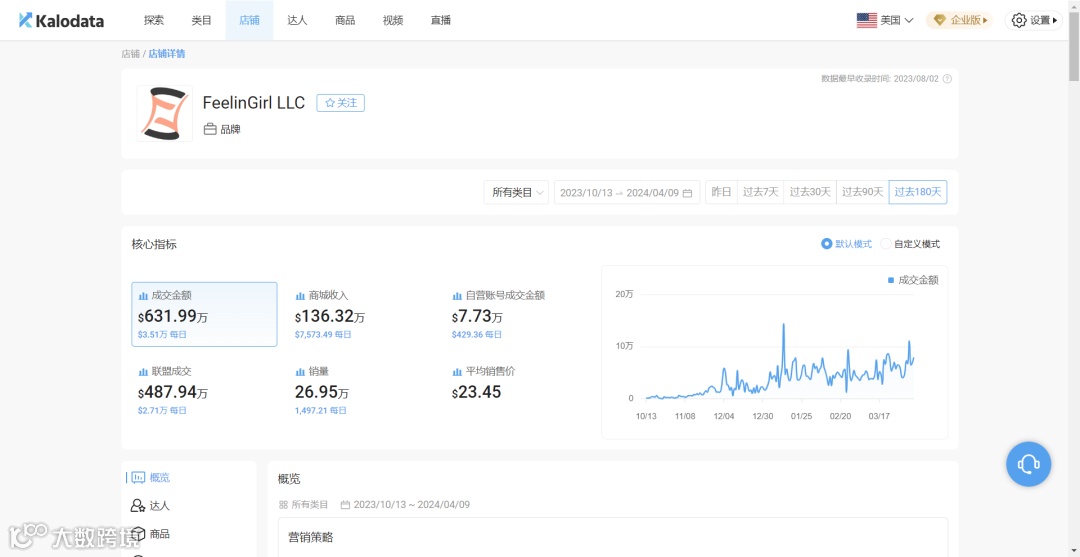Select the 平均销售价 metric card
The width and height of the screenshot is (1080, 557).
pyautogui.click(x=519, y=390)
